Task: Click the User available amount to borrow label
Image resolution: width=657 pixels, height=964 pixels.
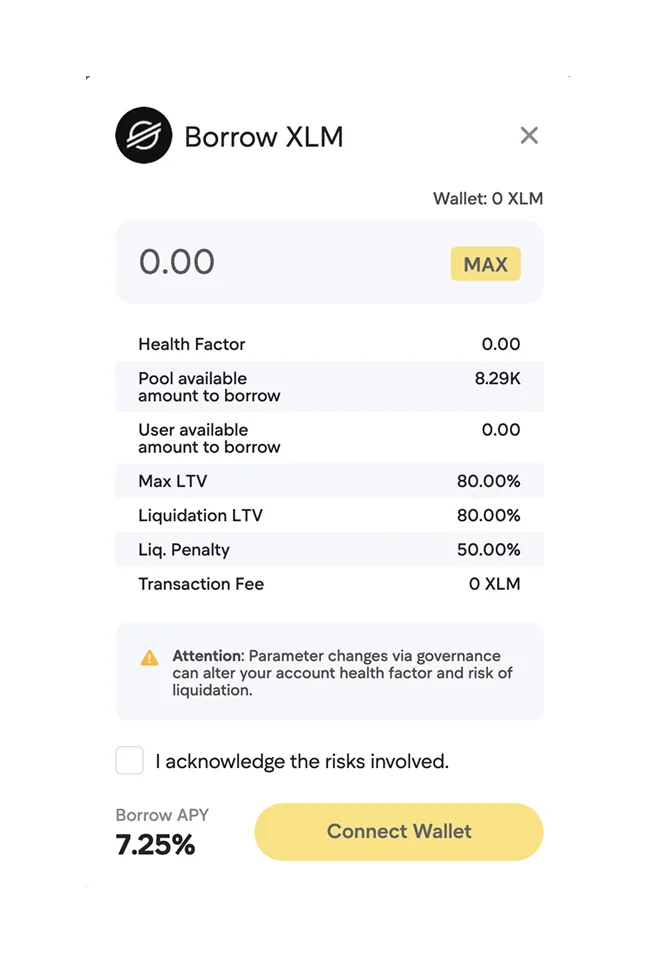Action: (x=209, y=438)
